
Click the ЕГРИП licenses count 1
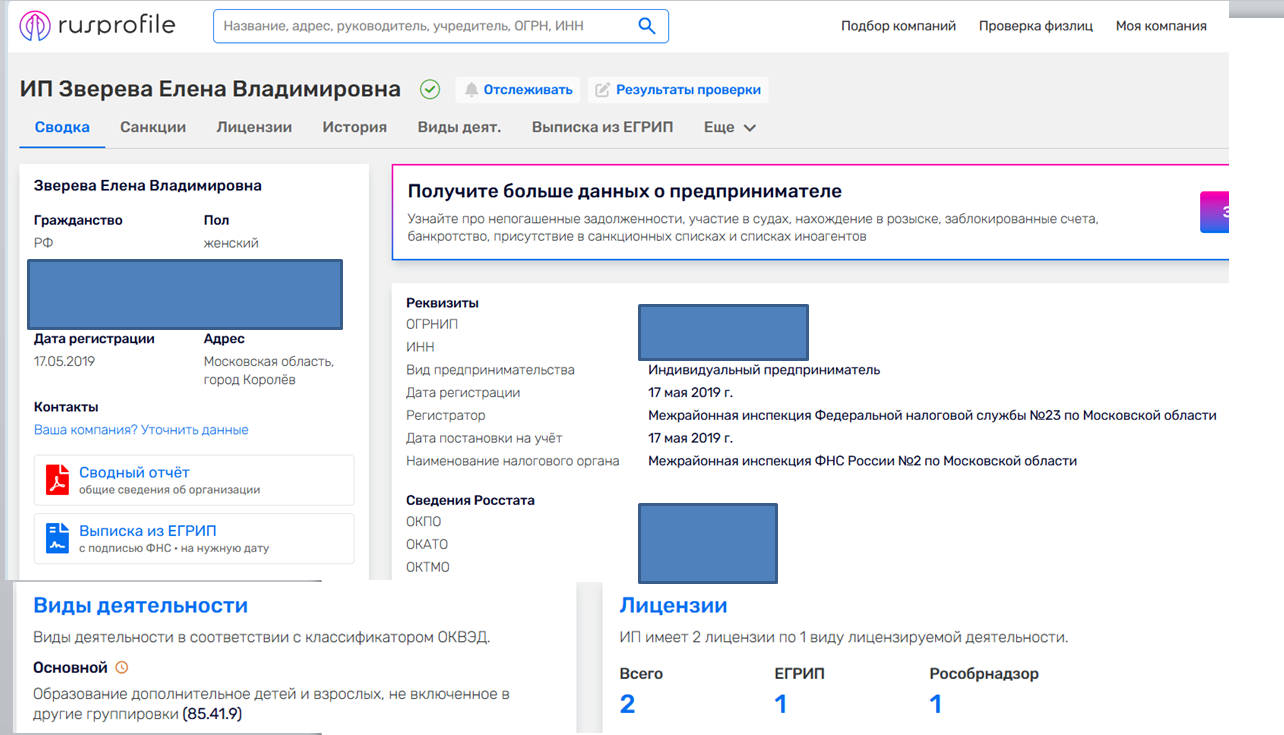pos(781,704)
